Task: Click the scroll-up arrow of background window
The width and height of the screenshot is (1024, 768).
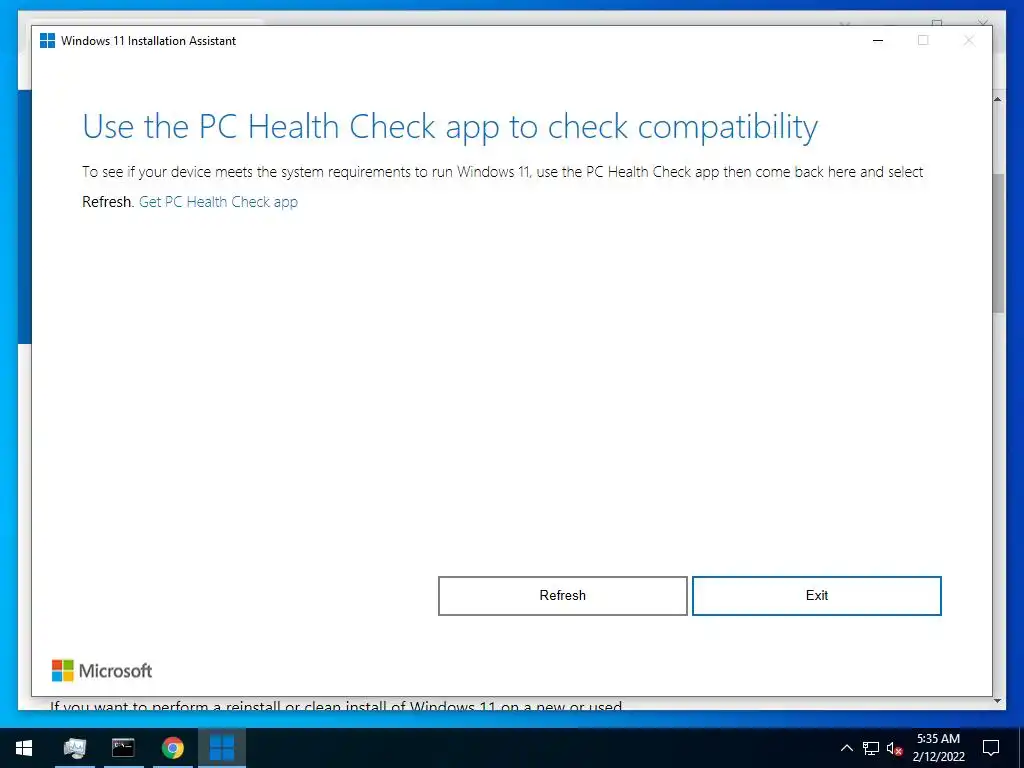Action: coord(998,99)
